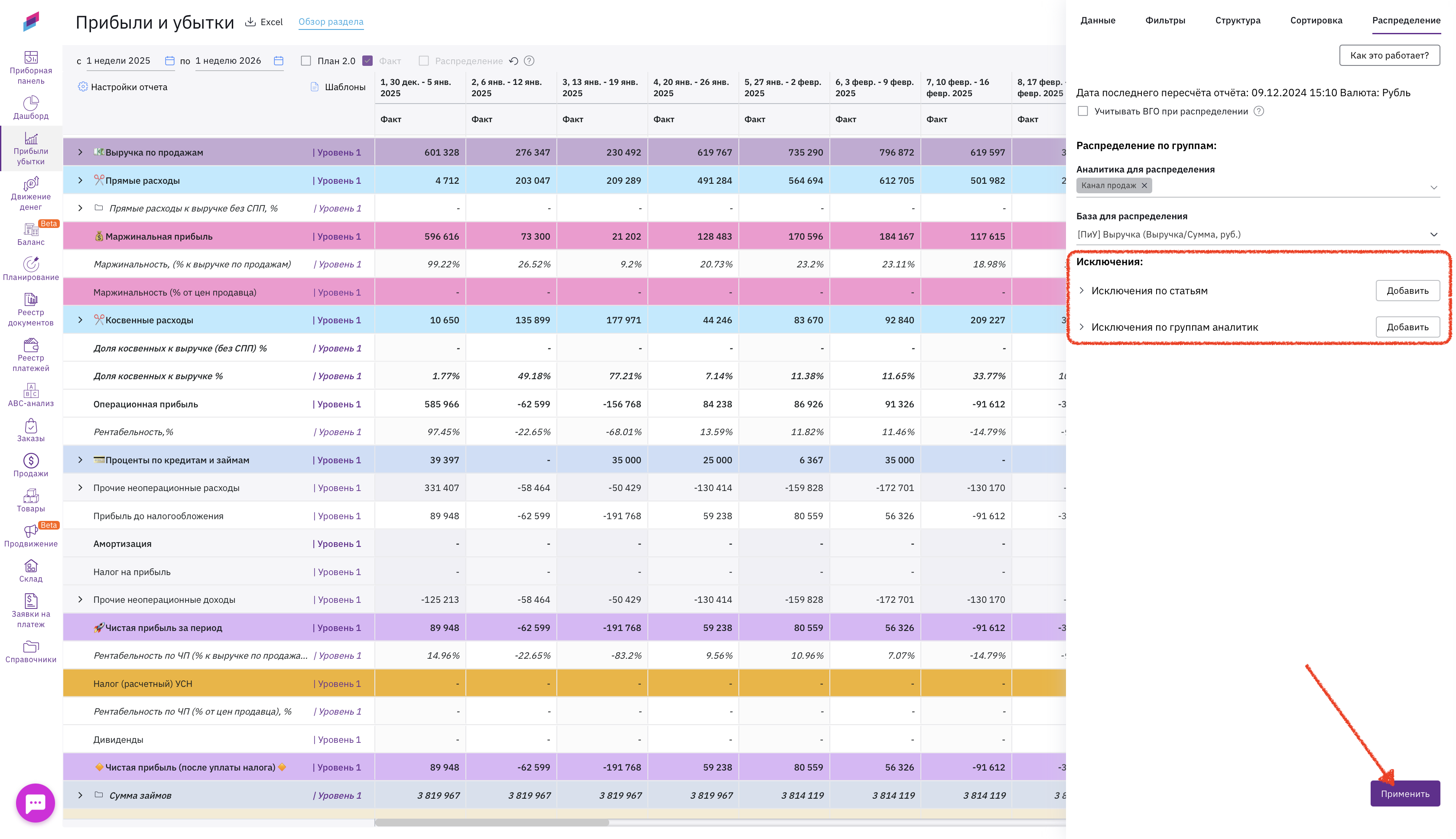Screen dimensions: 1456x839
Task: Expand the Выручка по продажам row
Action: coord(80,152)
